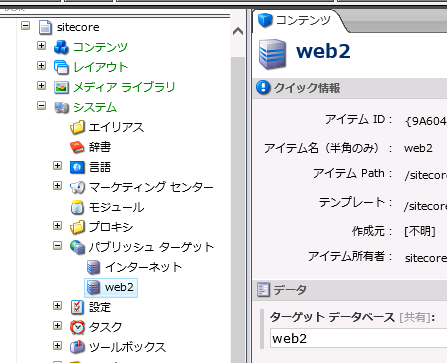
Task: Select レイアウト in the tree
Action: (x=100, y=67)
